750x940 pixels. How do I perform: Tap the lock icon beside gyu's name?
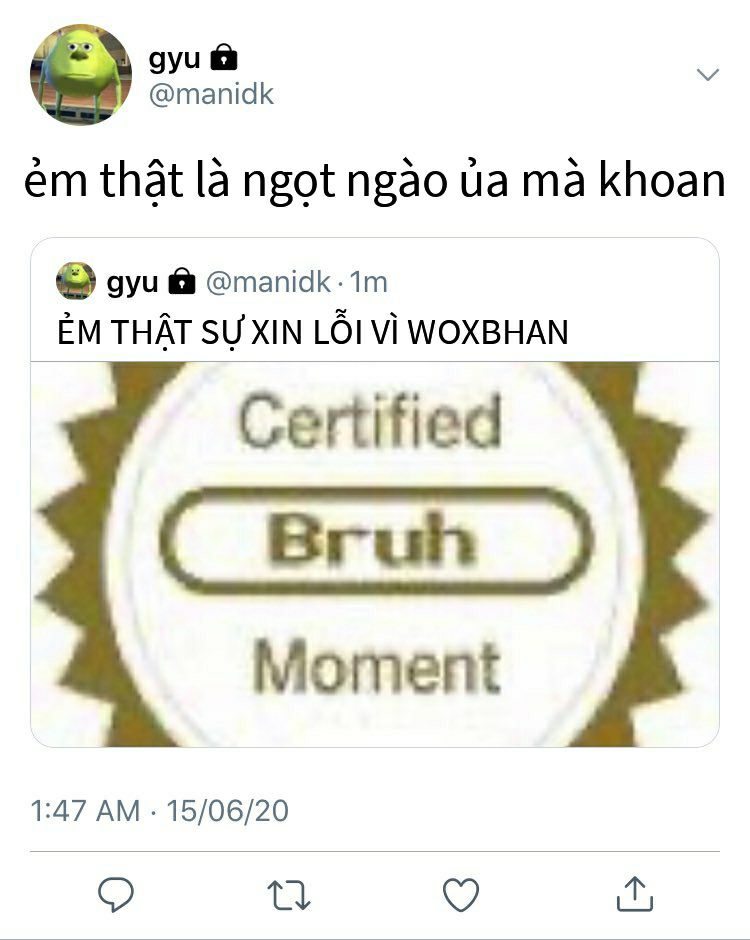224,58
